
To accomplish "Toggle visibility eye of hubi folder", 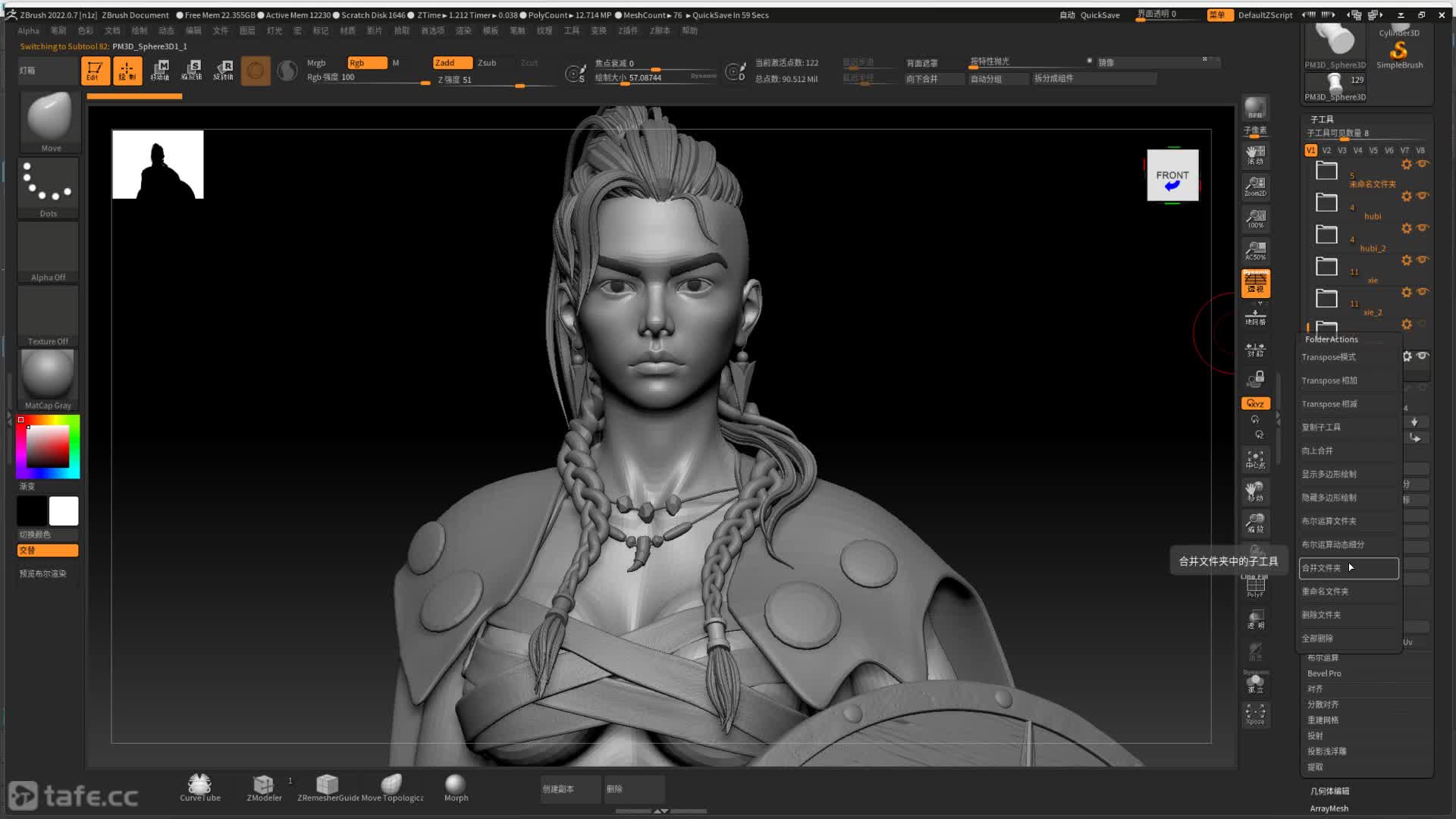I will [x=1423, y=196].
